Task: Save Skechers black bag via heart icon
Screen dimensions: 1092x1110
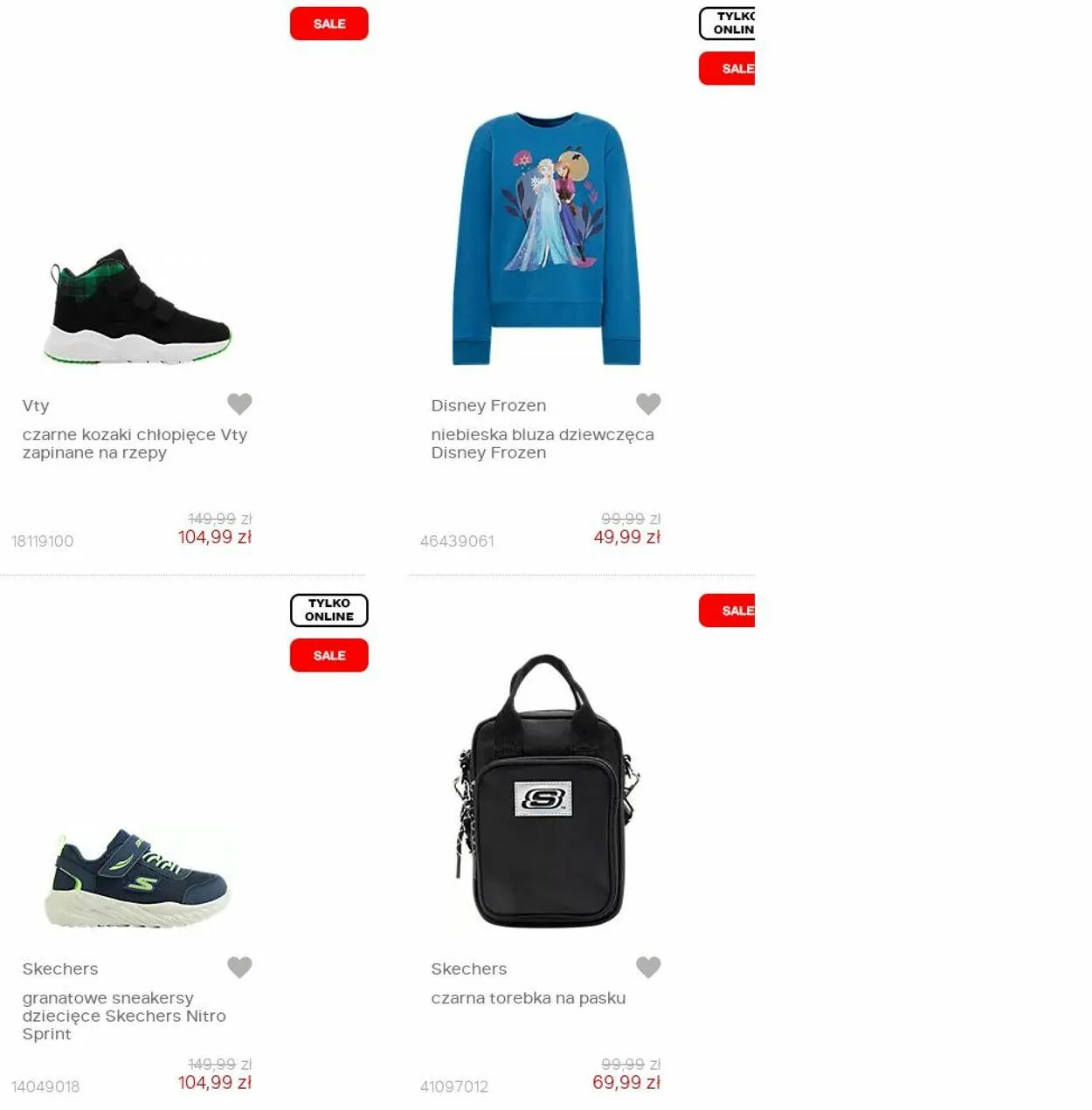Action: click(x=648, y=967)
